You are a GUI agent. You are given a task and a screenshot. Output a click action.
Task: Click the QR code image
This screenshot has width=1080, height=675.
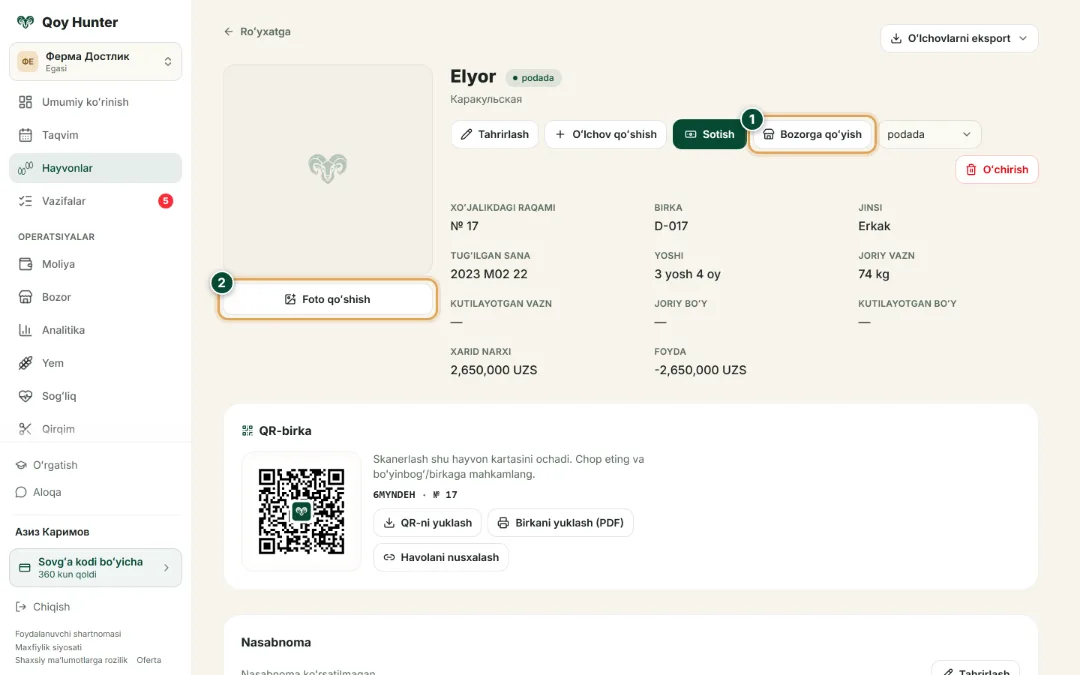pyautogui.click(x=301, y=511)
